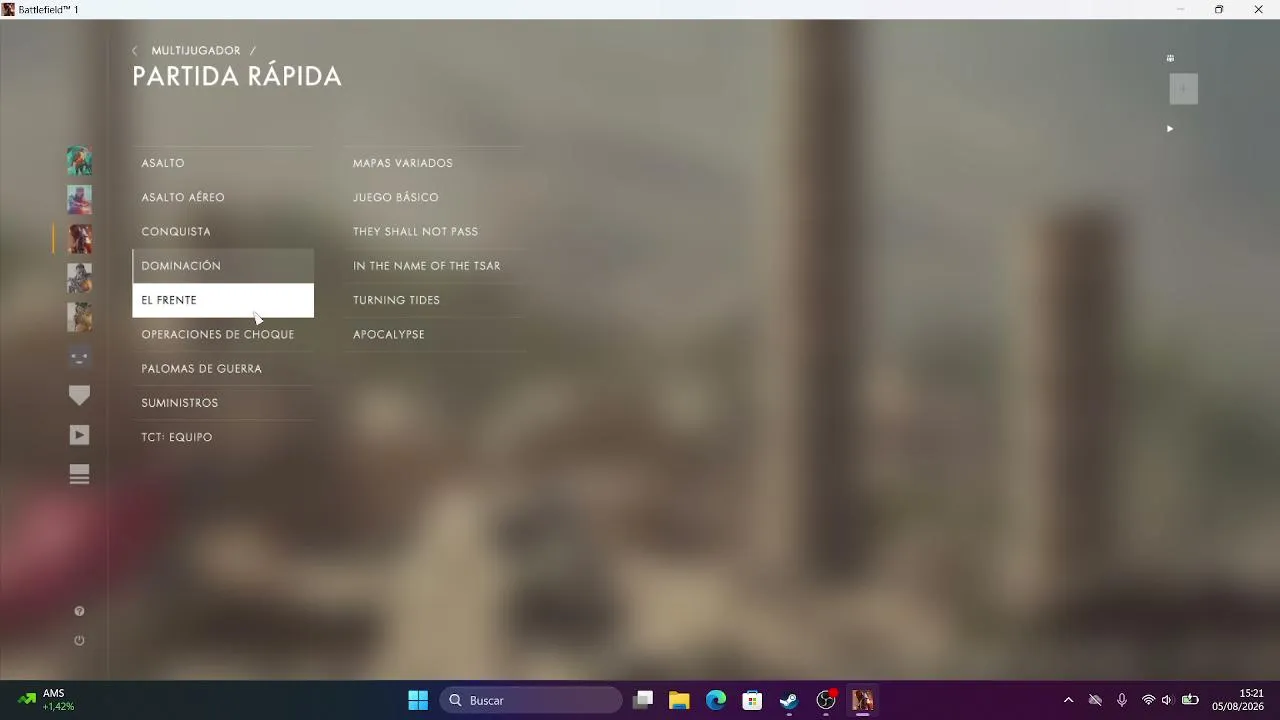Click the cloud sync-off tray icon
Viewport: 1280px width, 720px height.
pyautogui.click(x=1095, y=700)
